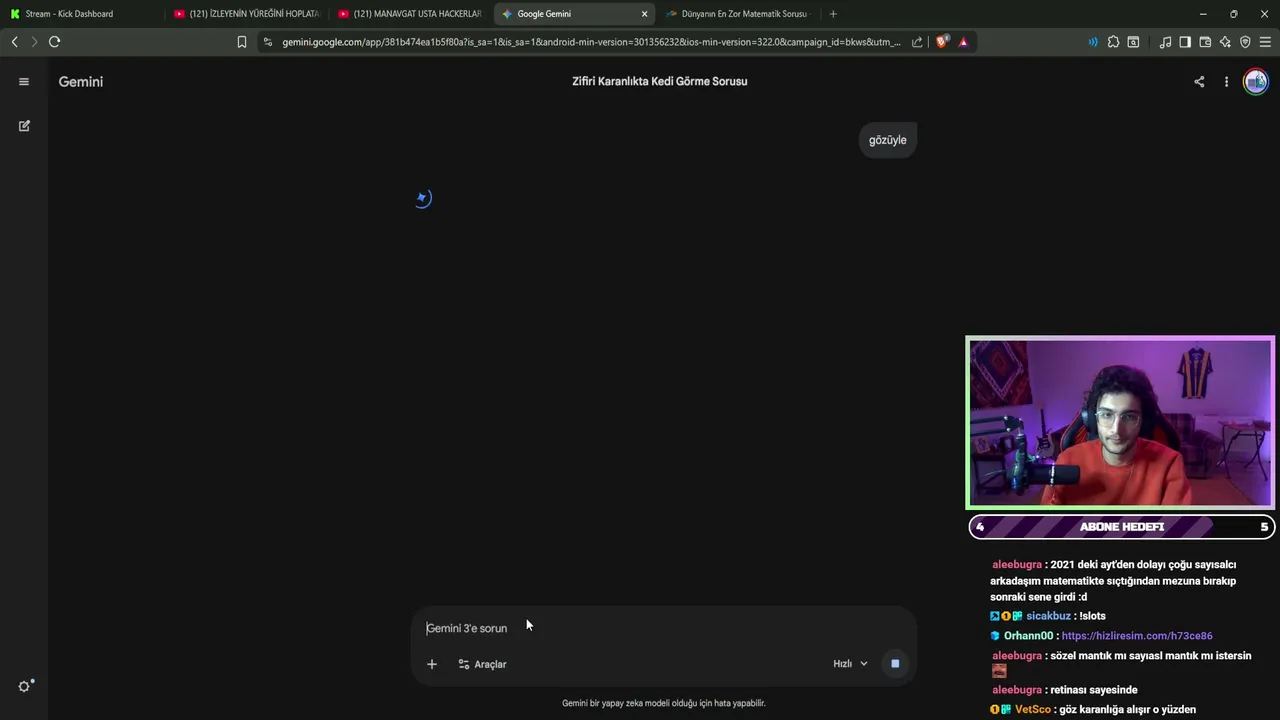Viewport: 1280px width, 720px height.
Task: Stop the response generation
Action: [x=895, y=663]
